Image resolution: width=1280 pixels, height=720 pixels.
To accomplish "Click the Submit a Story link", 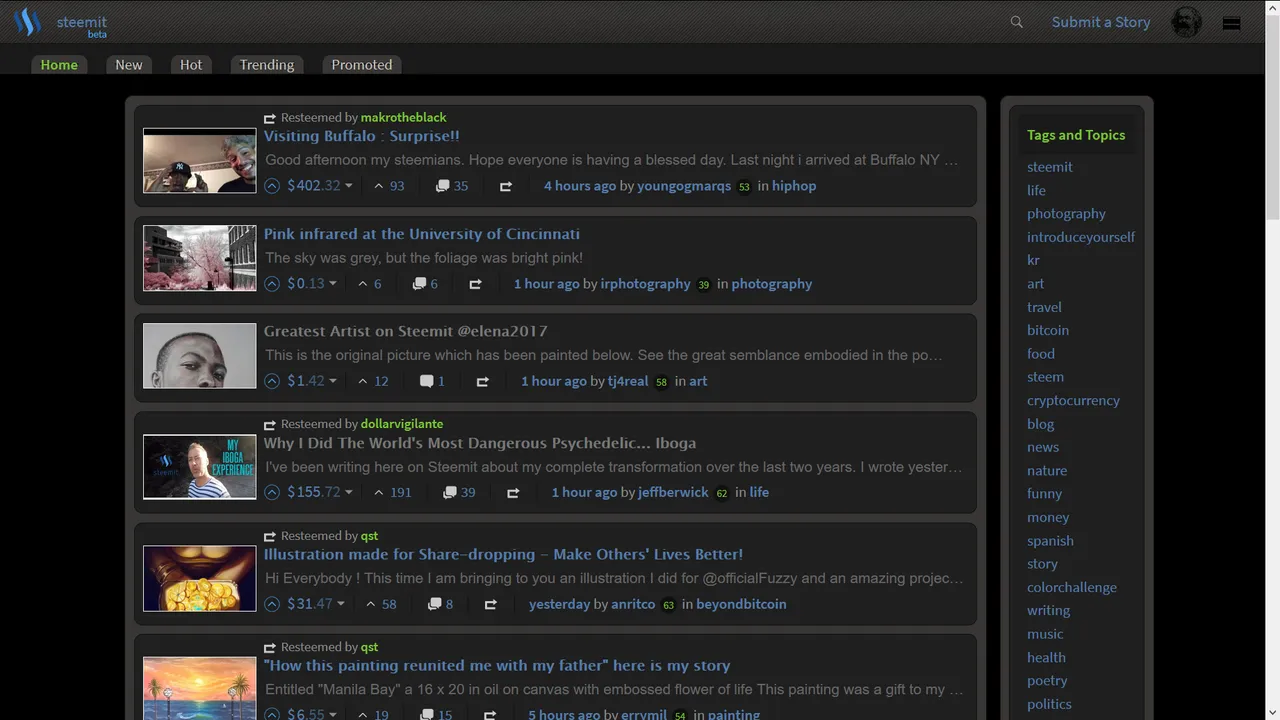I will 1101,22.
